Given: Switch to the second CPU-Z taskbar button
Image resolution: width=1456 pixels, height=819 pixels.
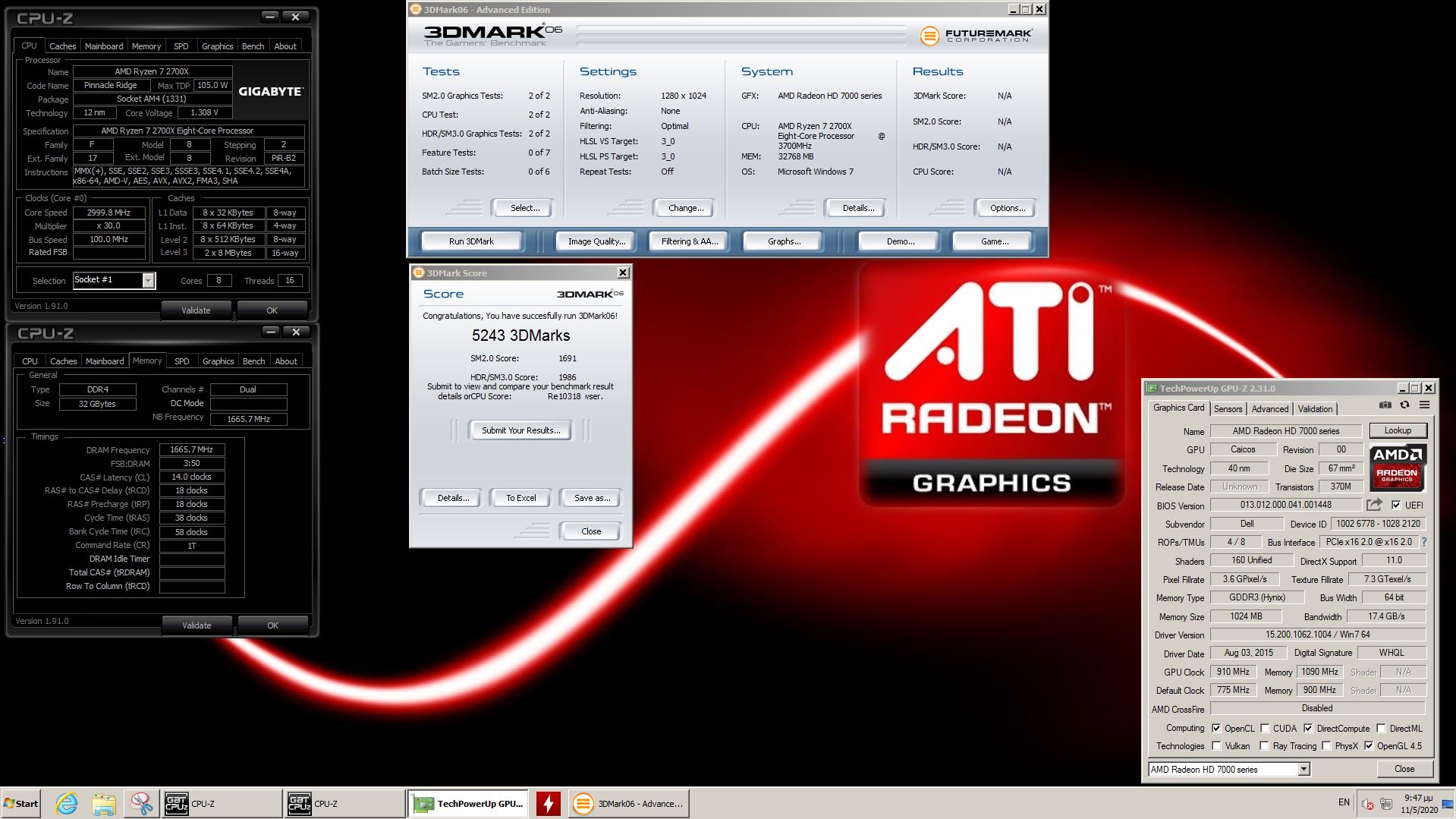Looking at the screenshot, I should [x=345, y=804].
